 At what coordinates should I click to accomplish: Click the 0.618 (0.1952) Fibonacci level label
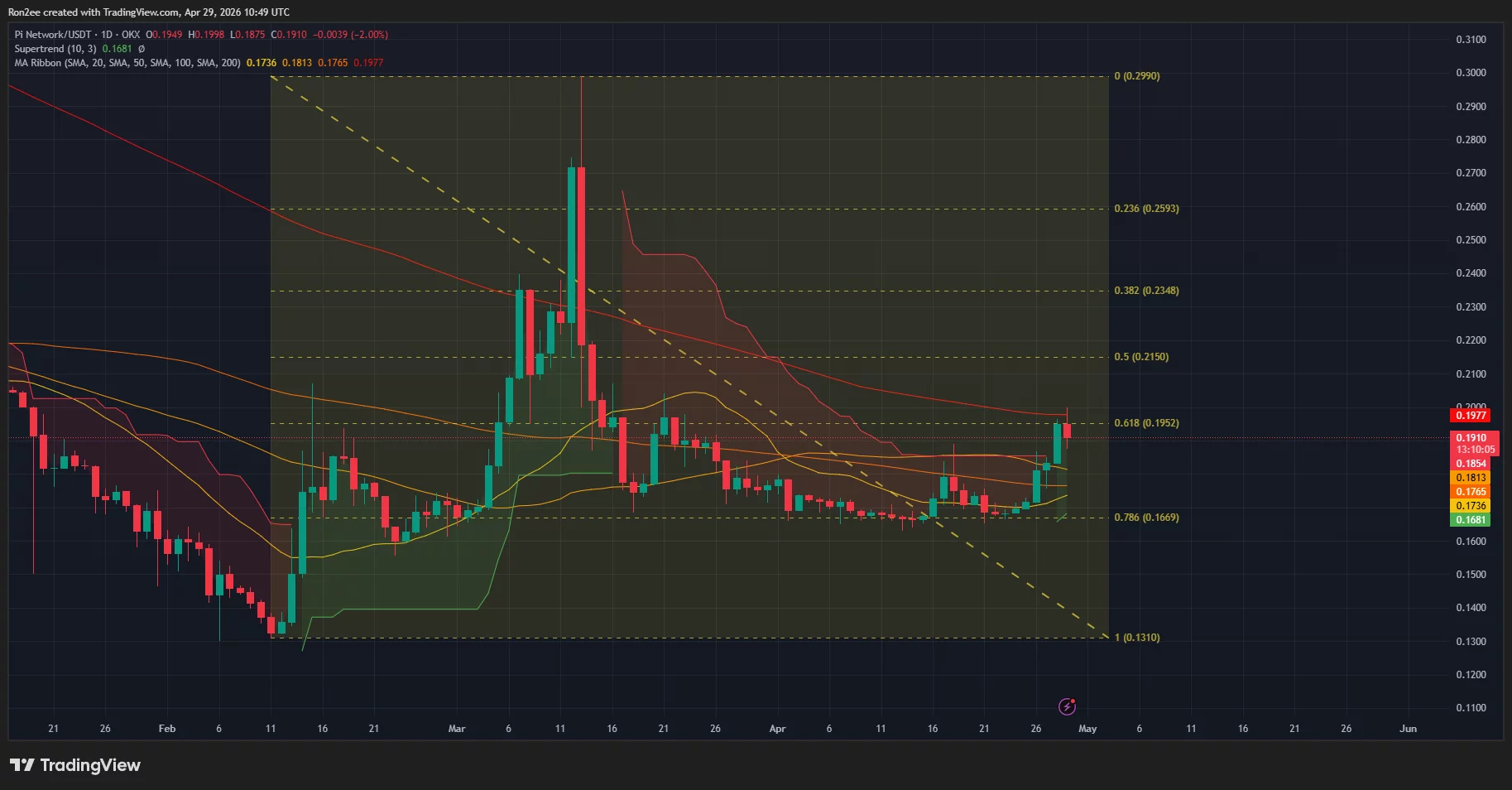[1146, 422]
